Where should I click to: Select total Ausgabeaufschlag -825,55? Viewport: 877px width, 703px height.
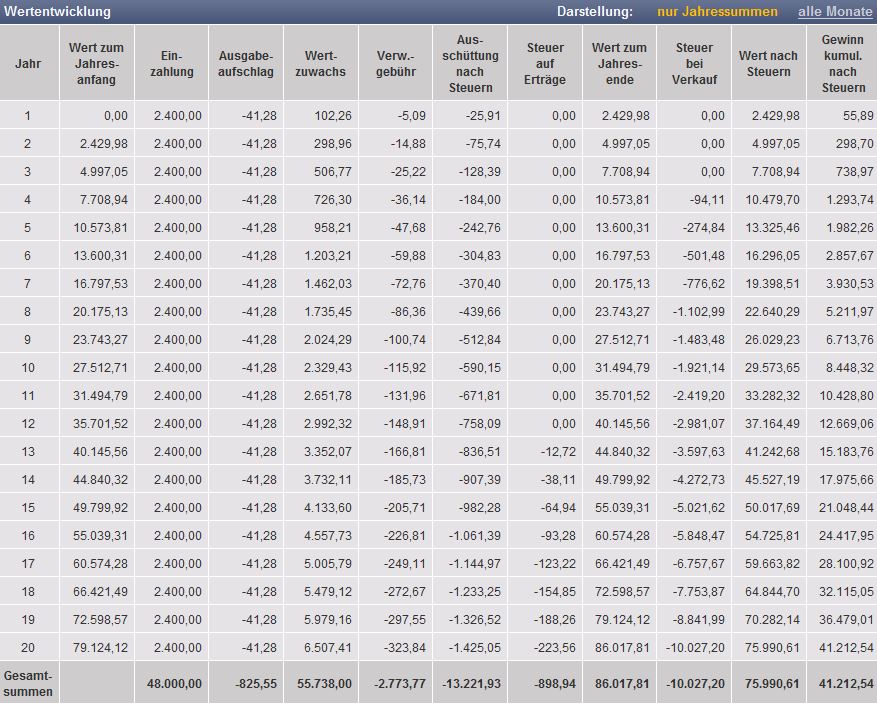[256, 683]
